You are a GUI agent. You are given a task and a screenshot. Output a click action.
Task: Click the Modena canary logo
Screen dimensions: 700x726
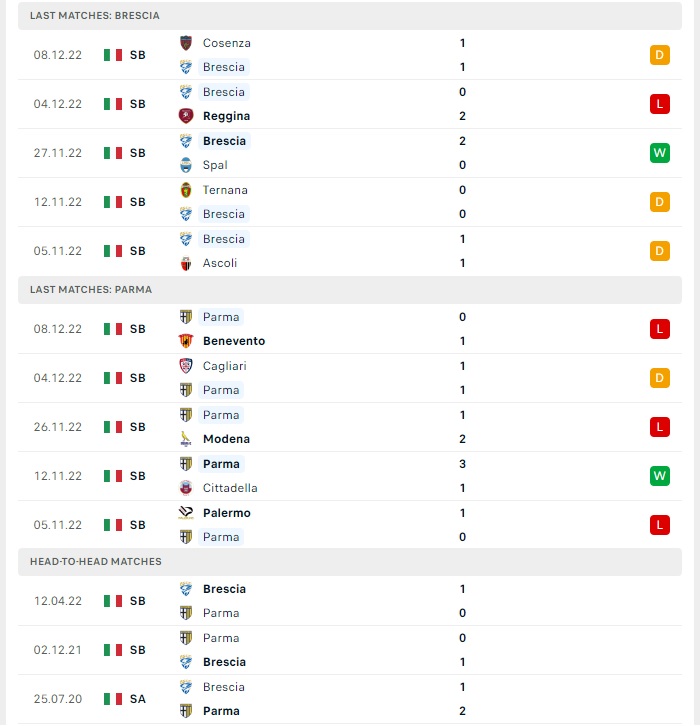pos(186,439)
